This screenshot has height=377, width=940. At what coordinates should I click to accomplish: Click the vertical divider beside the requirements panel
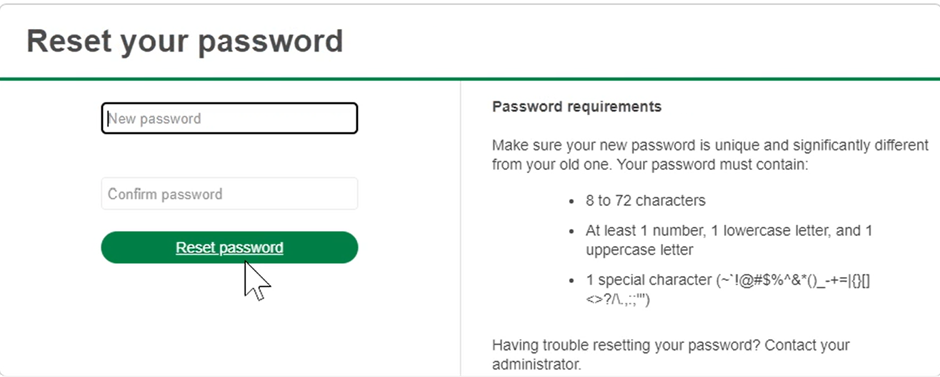460,228
